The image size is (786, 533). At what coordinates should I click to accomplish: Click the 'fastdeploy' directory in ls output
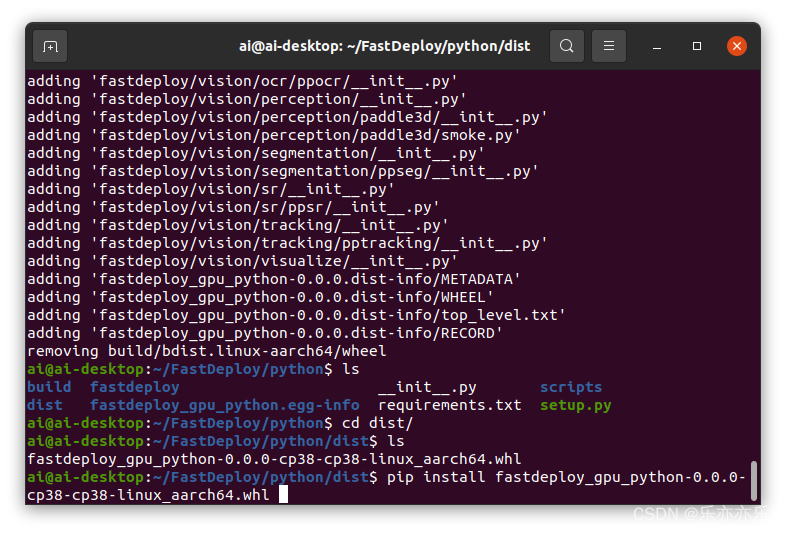[x=134, y=387]
